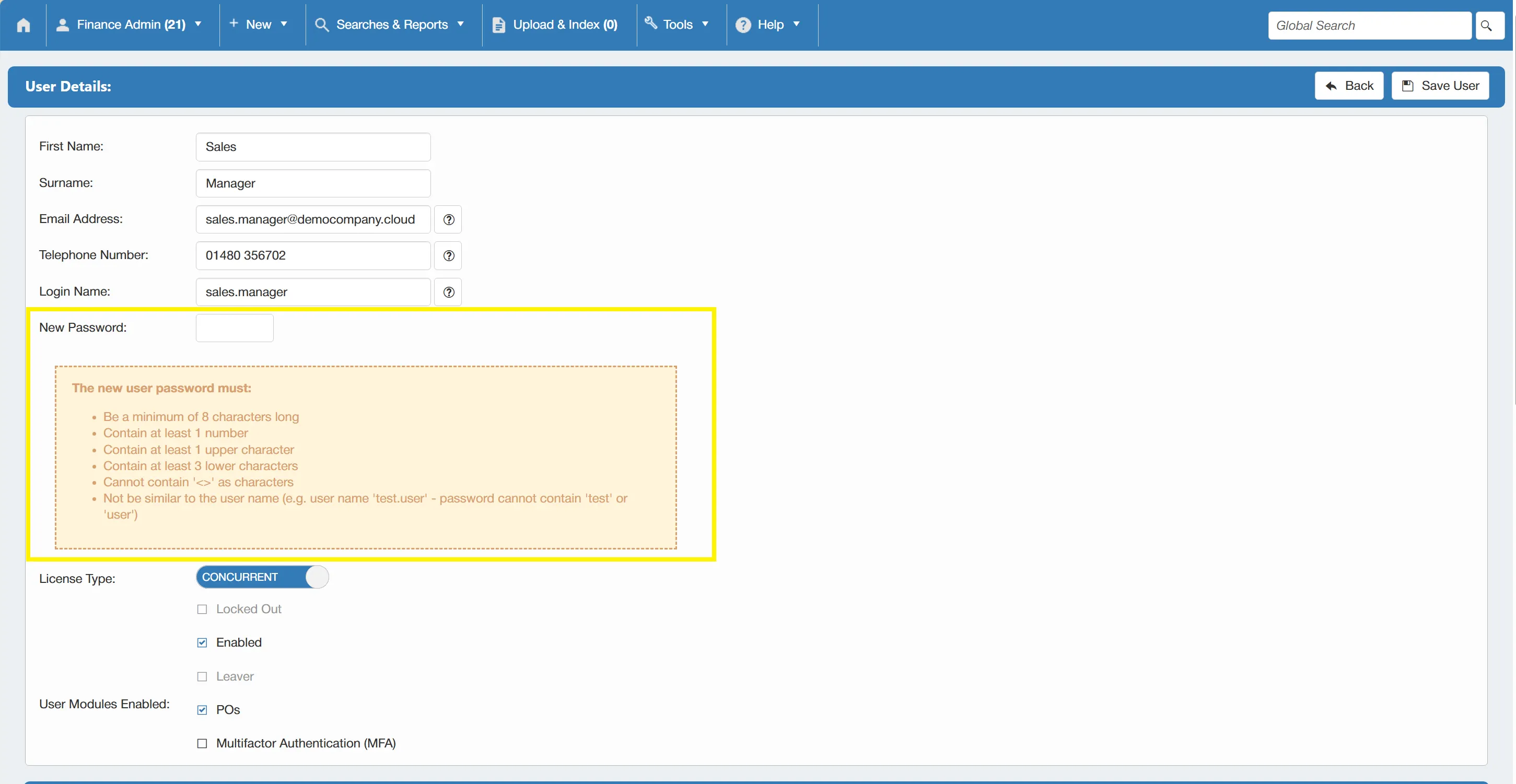The width and height of the screenshot is (1516, 784).
Task: Show help for the Telephone Number field
Action: [x=448, y=255]
